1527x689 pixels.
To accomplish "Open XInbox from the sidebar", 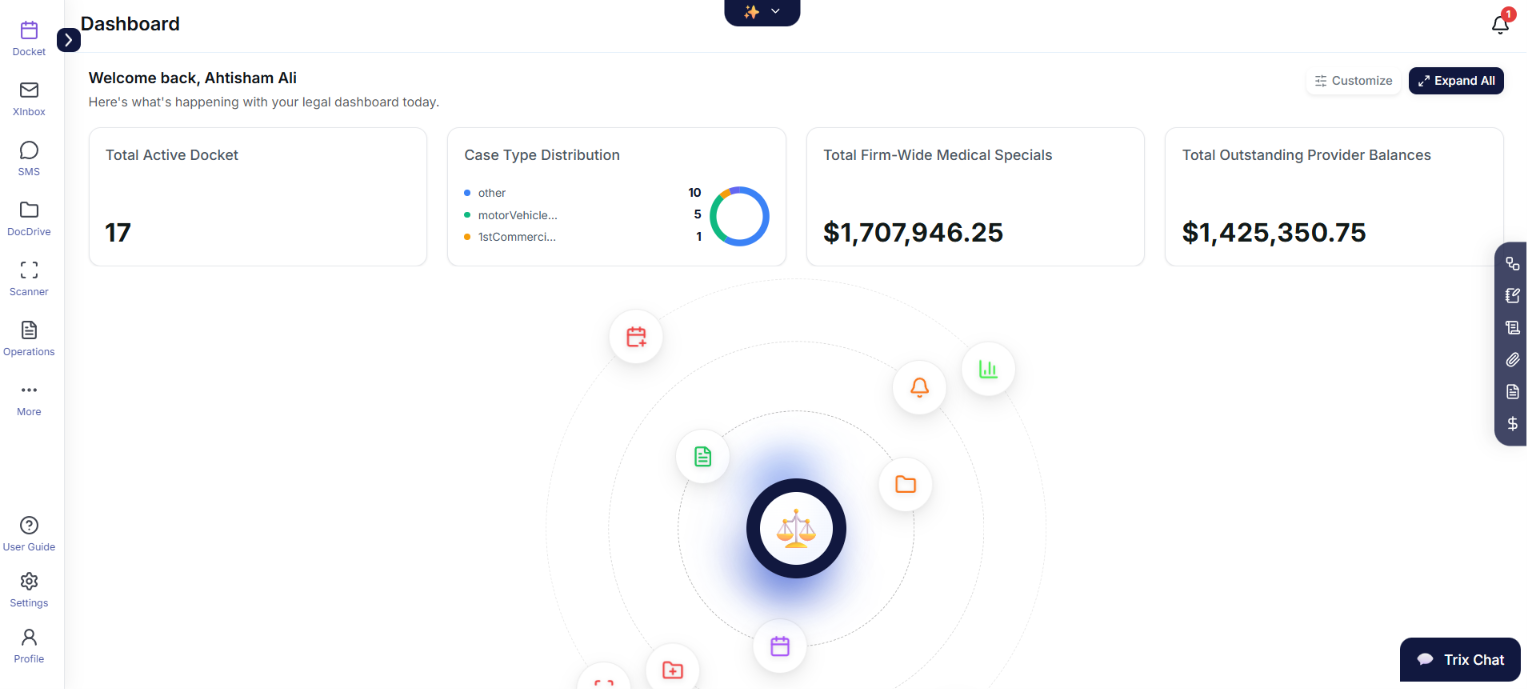I will tap(29, 99).
